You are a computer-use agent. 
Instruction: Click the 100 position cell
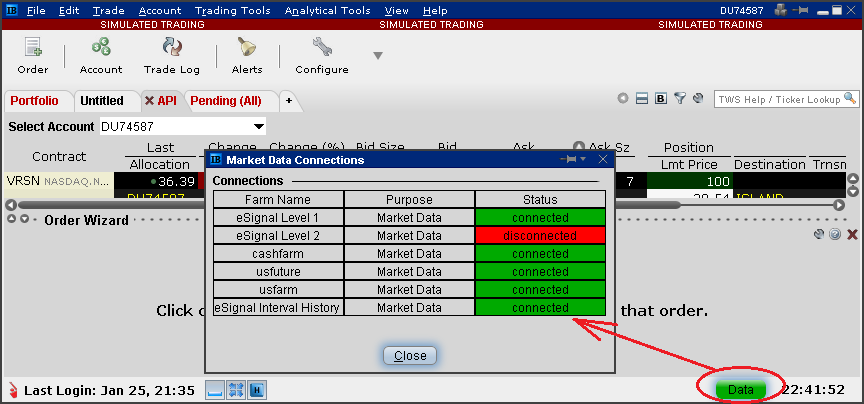[689, 181]
